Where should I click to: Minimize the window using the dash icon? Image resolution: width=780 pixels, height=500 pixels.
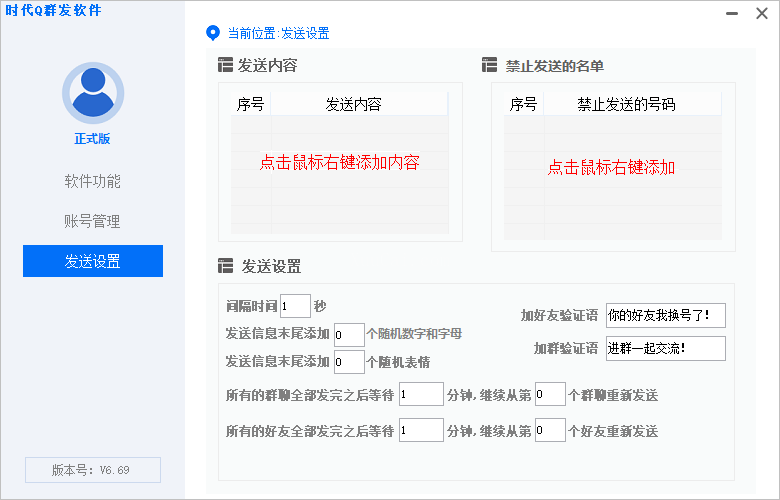733,13
